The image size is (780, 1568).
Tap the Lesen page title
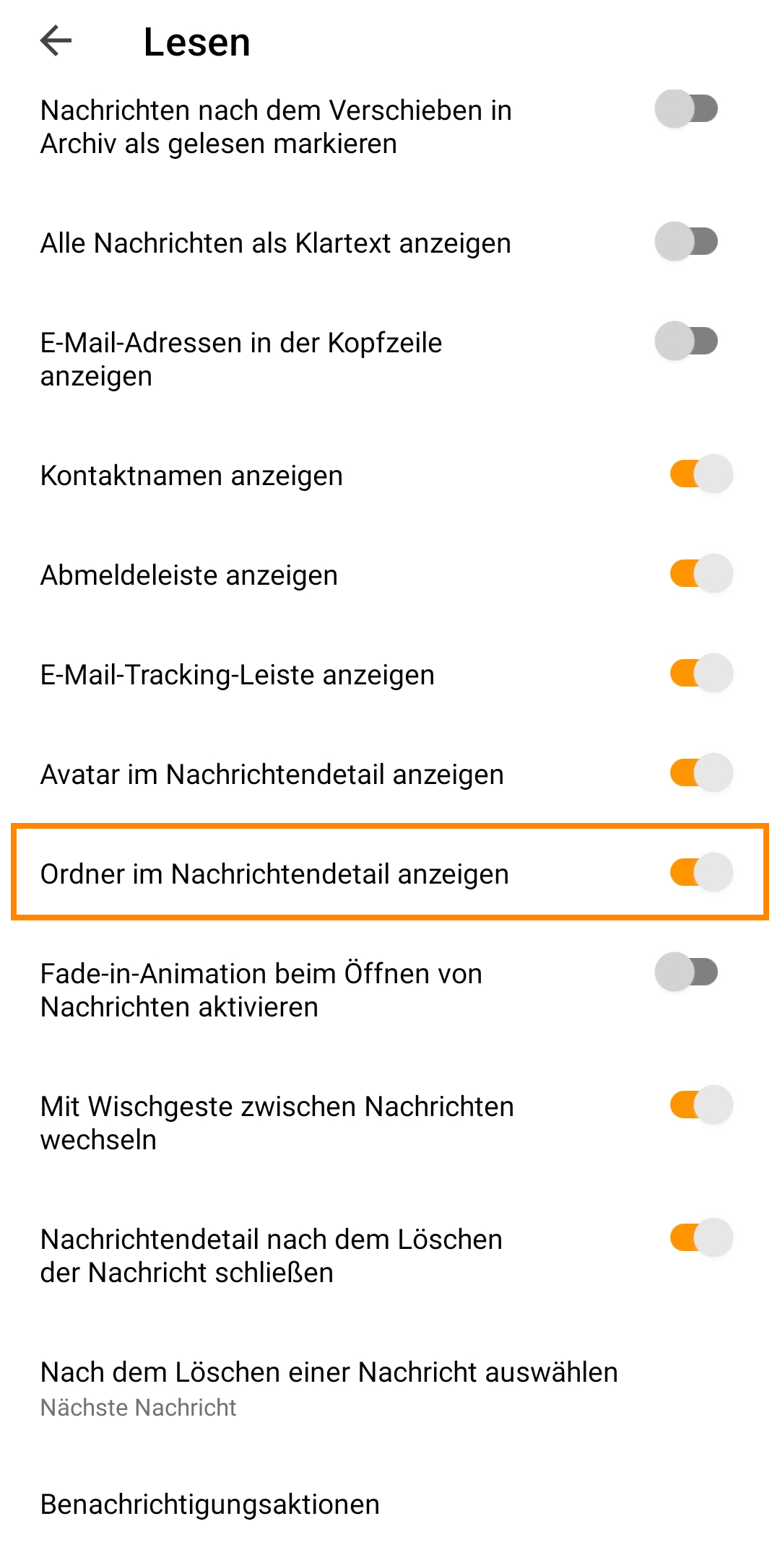coord(196,42)
